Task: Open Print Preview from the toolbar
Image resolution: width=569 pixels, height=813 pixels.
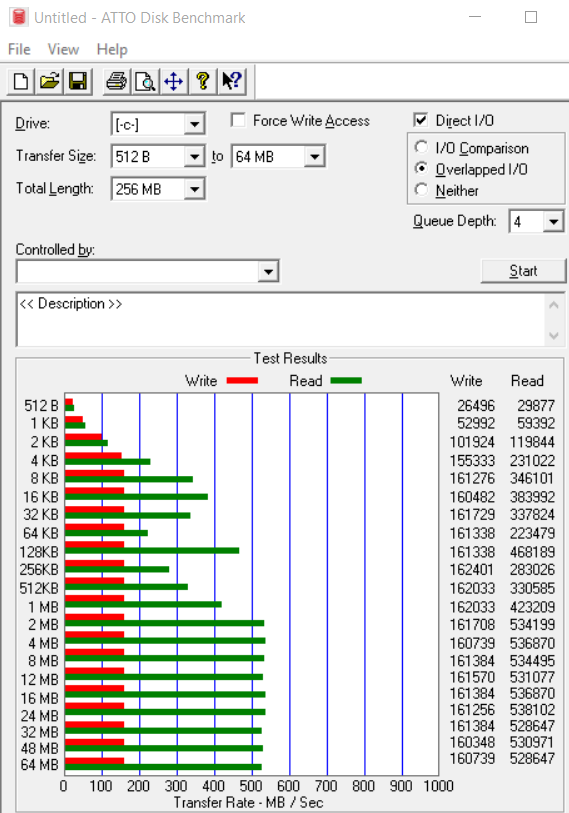Action: (145, 81)
